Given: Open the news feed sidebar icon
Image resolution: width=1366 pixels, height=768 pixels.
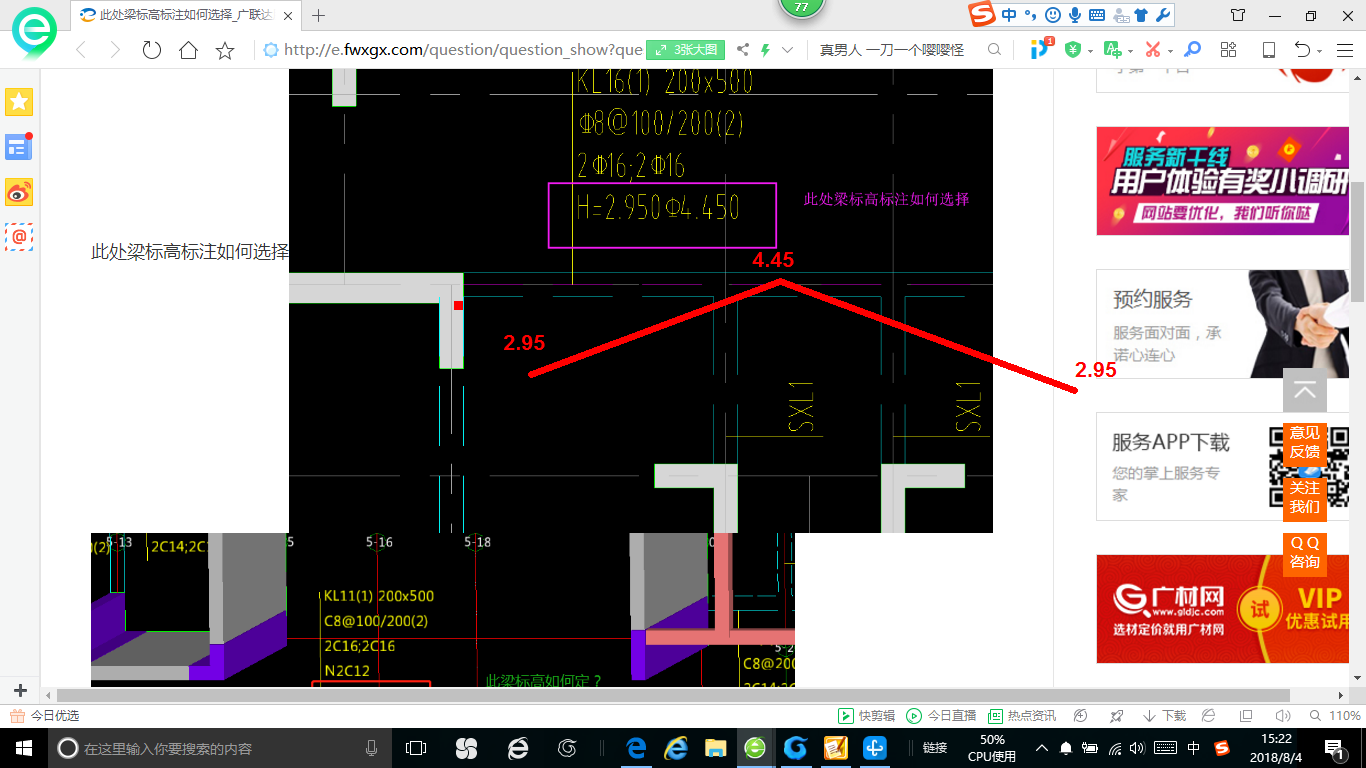Looking at the screenshot, I should point(19,147).
